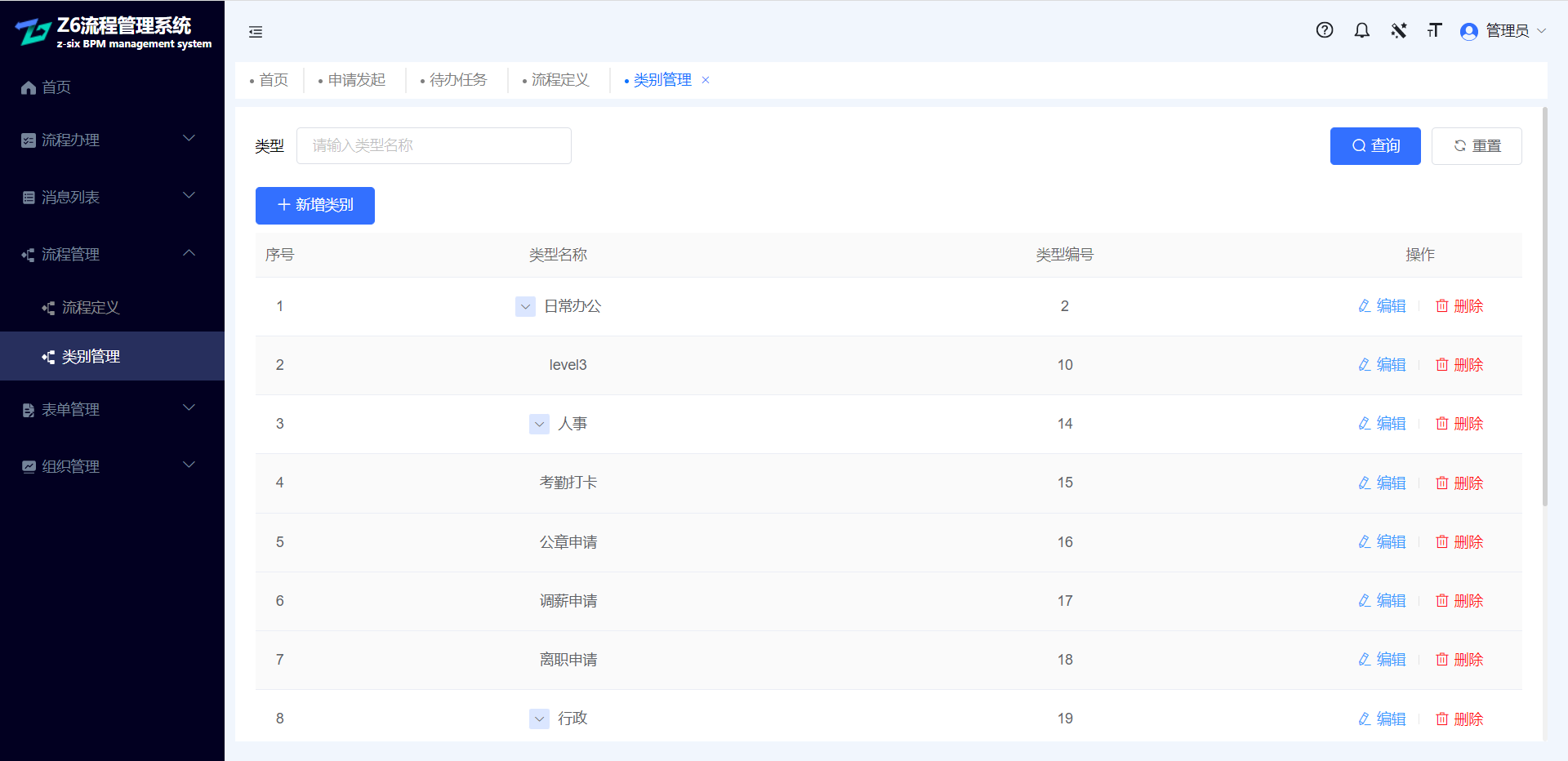
Task: Click the font size icon
Action: 1435,30
